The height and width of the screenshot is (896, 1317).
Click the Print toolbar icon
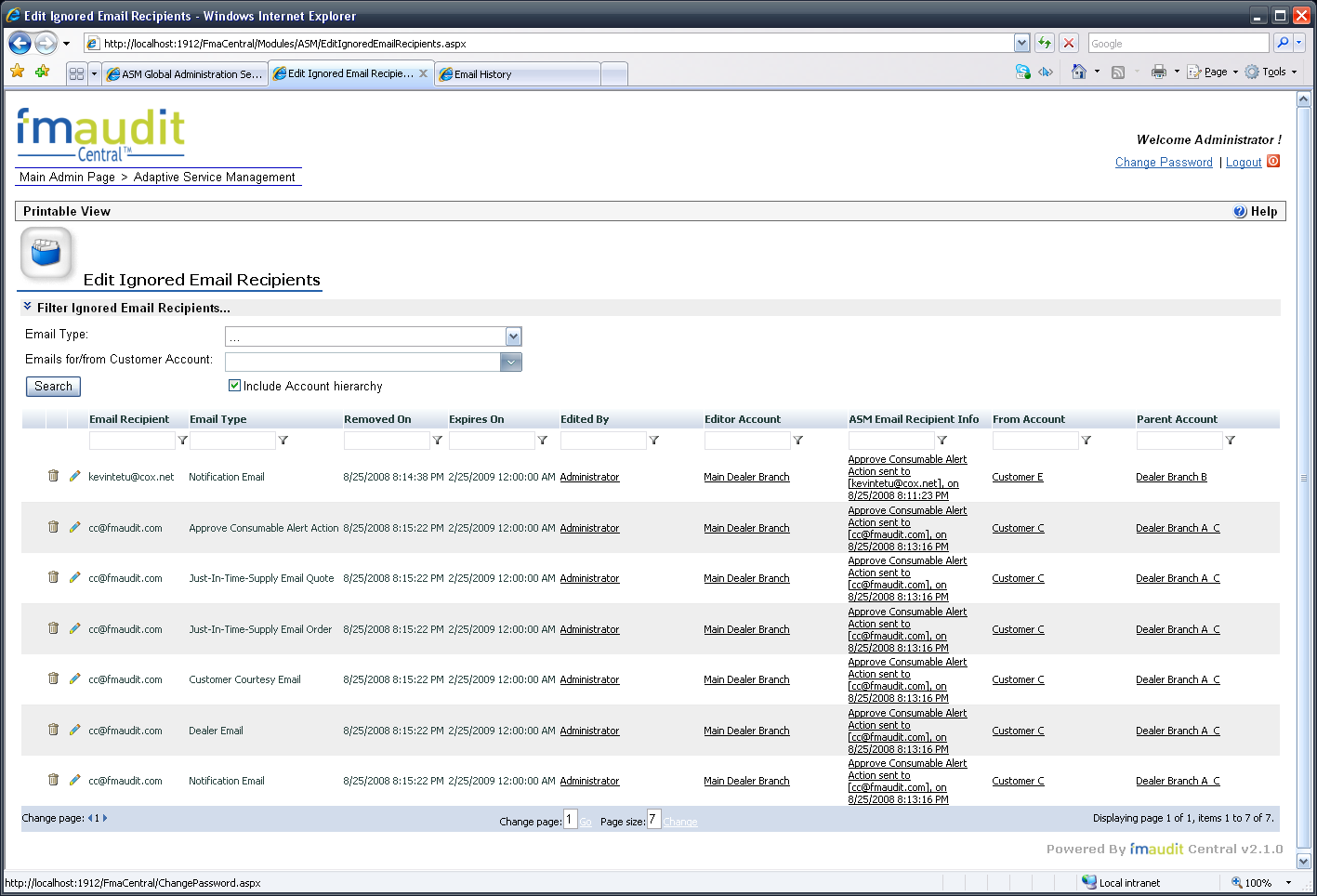[x=1158, y=72]
